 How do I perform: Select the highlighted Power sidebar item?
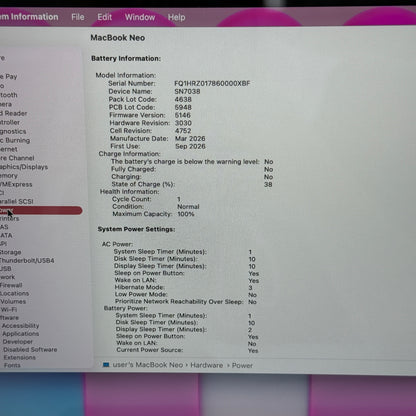(x=41, y=210)
